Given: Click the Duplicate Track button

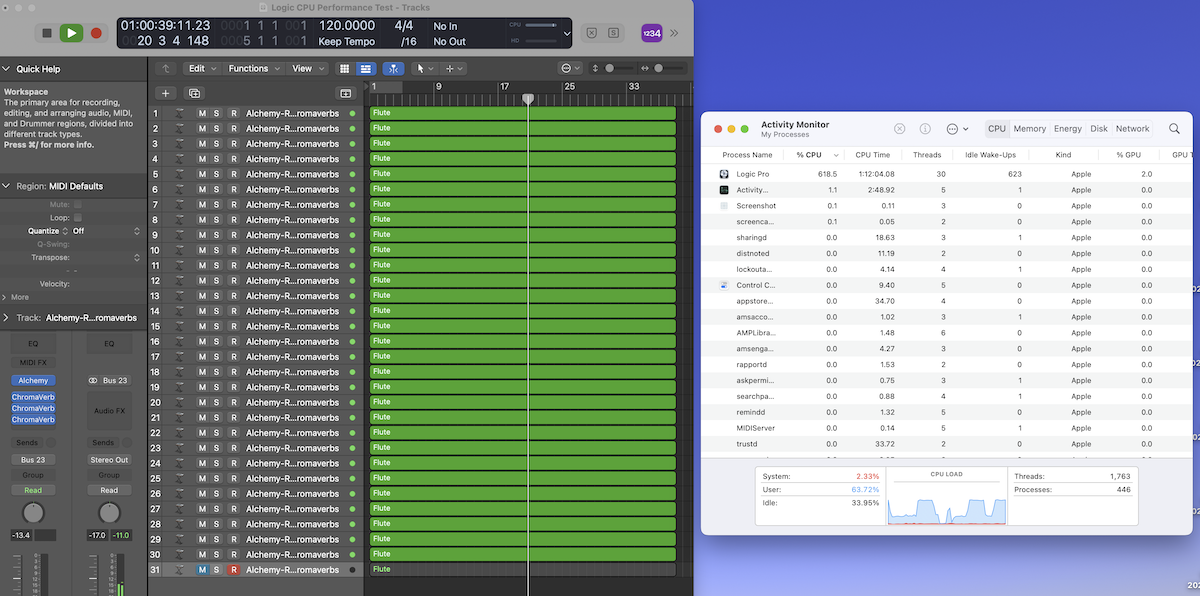Looking at the screenshot, I should point(195,93).
